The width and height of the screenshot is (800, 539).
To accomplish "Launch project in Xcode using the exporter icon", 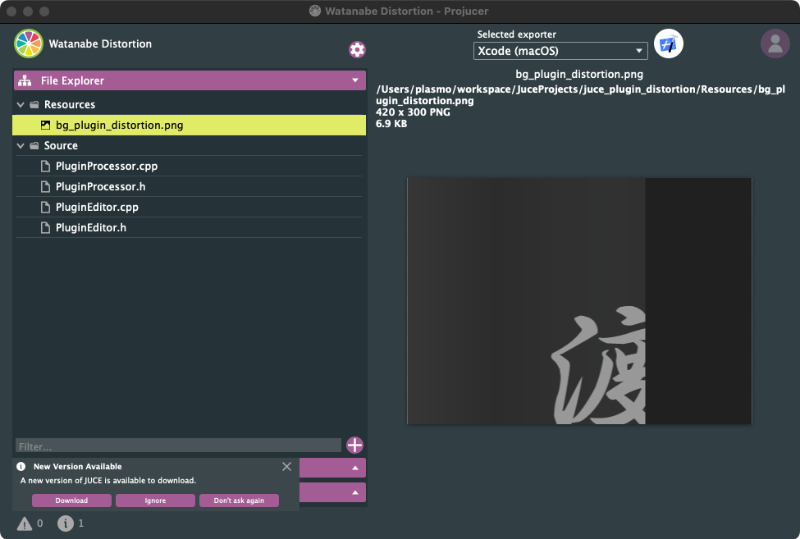I will pos(668,45).
